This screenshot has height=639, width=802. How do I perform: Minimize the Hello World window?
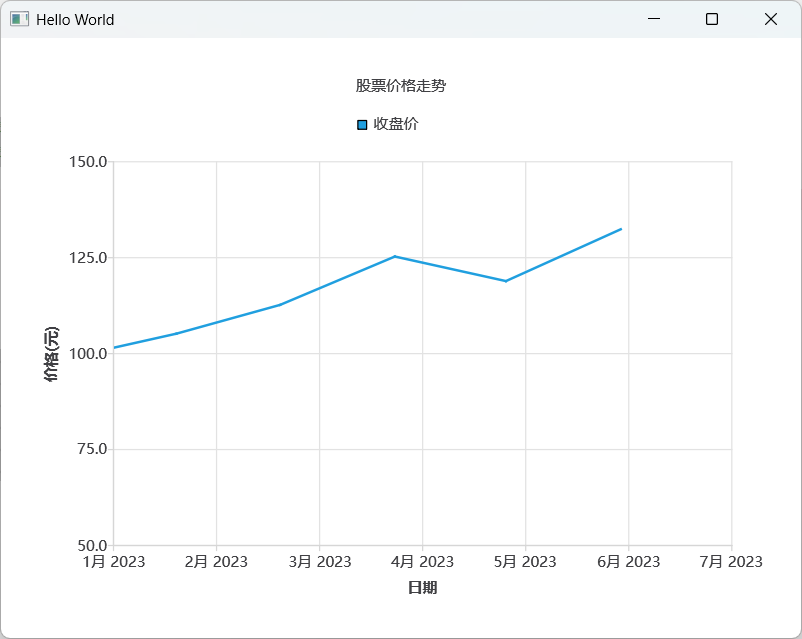pos(654,19)
